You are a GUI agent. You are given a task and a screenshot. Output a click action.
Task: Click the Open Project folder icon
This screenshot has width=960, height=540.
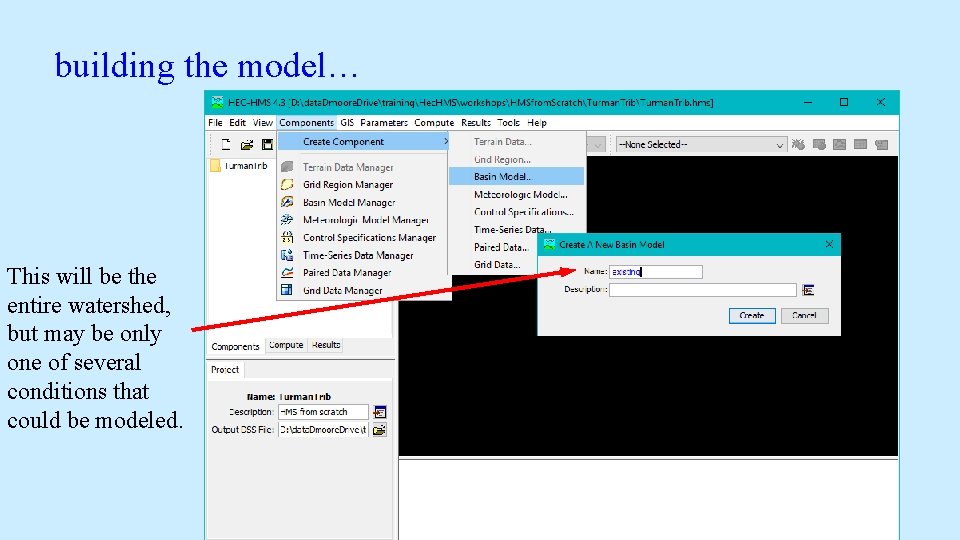(x=247, y=144)
